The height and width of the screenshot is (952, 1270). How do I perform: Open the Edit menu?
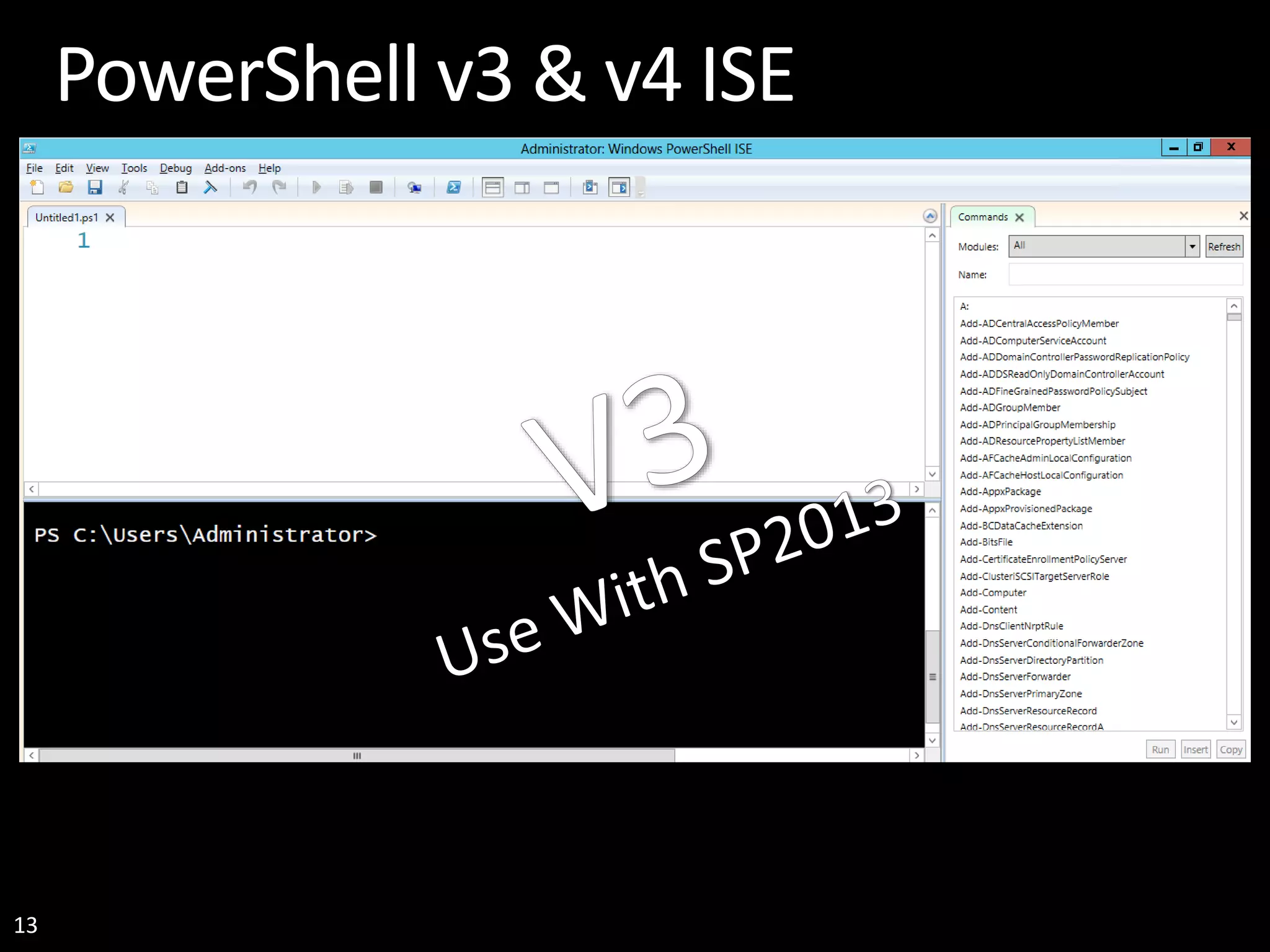coord(64,168)
